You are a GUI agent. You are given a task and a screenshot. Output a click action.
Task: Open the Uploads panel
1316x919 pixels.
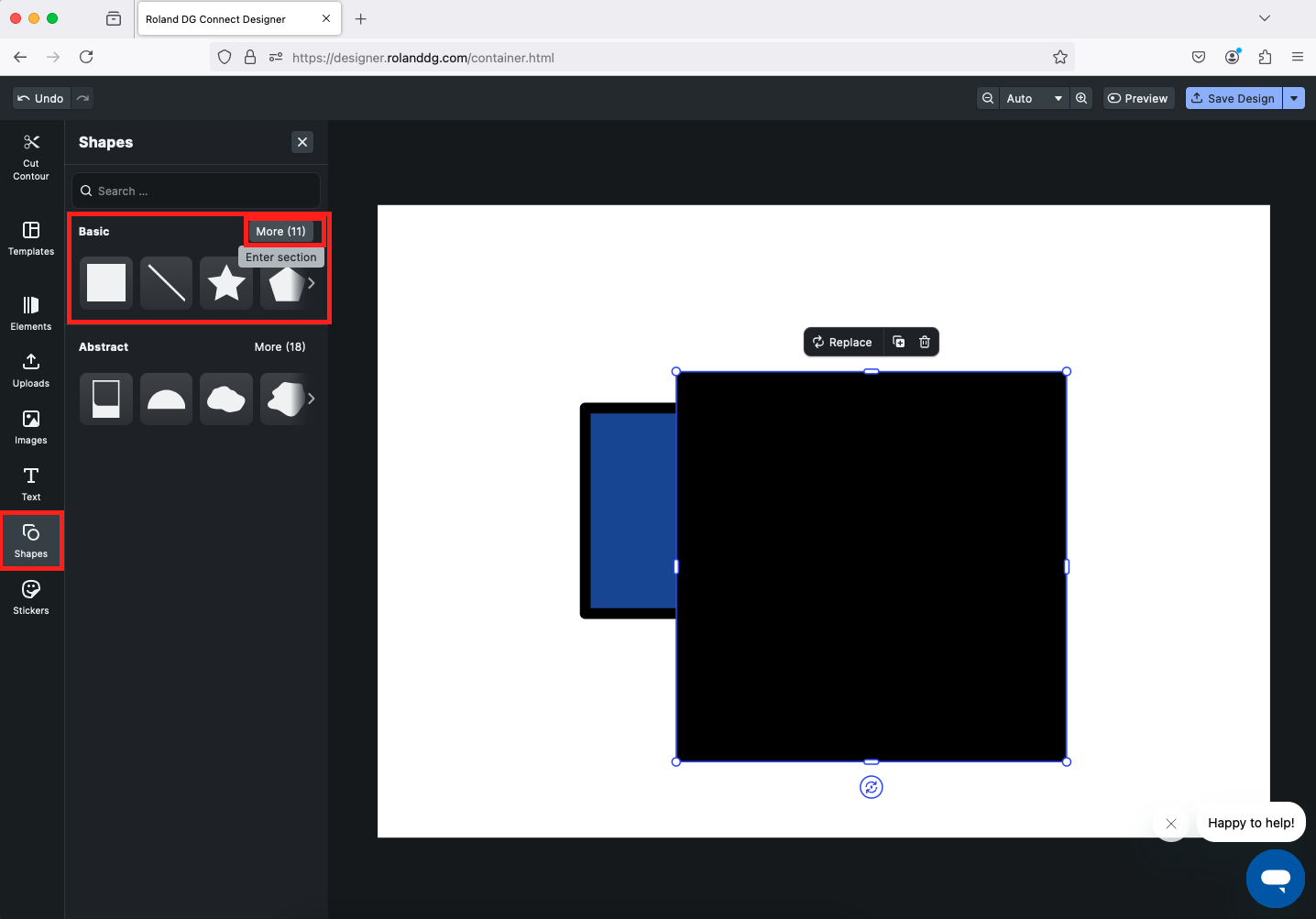(31, 370)
